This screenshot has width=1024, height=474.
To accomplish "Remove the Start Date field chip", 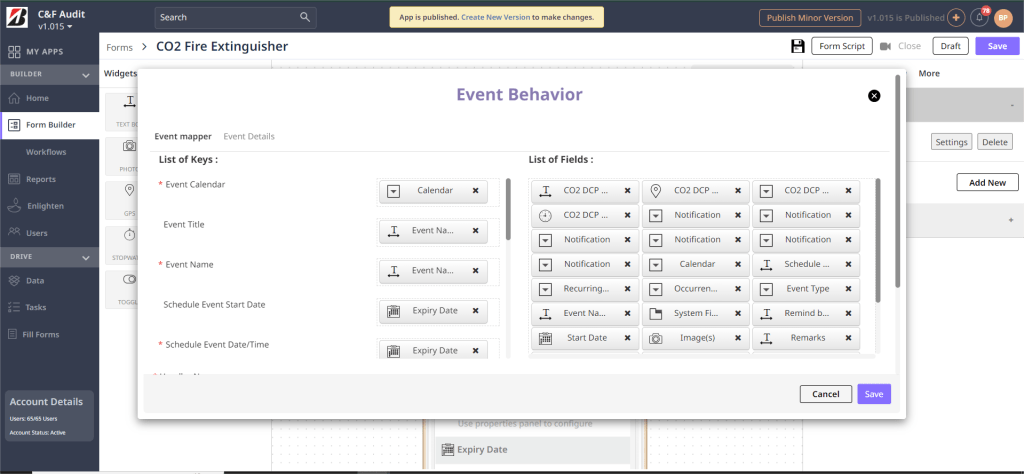I will (x=627, y=338).
